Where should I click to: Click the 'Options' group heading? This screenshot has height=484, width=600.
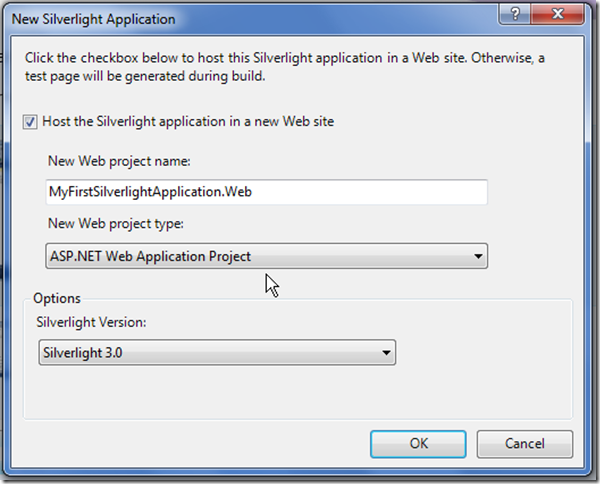(57, 298)
